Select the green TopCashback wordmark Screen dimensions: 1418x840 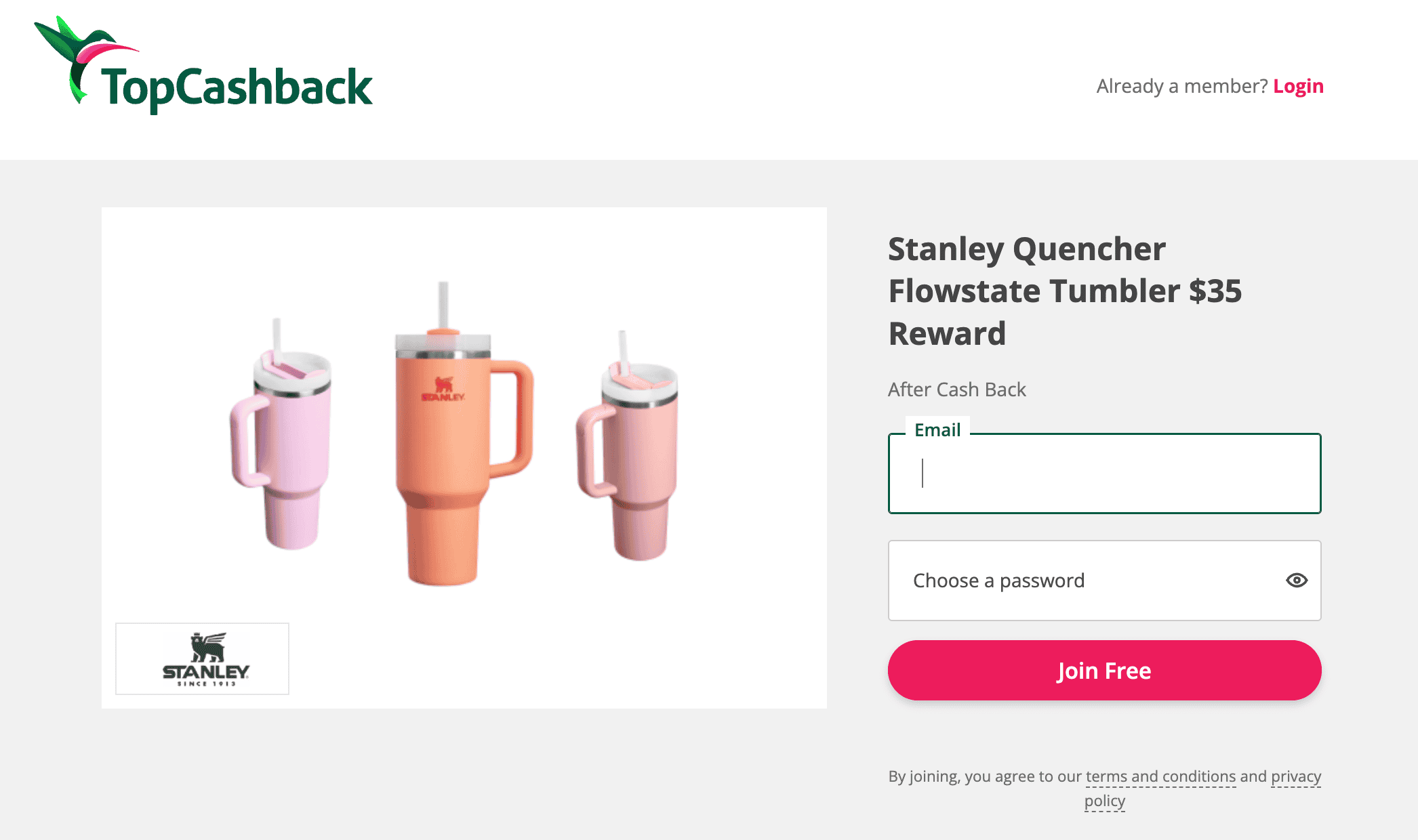(237, 87)
